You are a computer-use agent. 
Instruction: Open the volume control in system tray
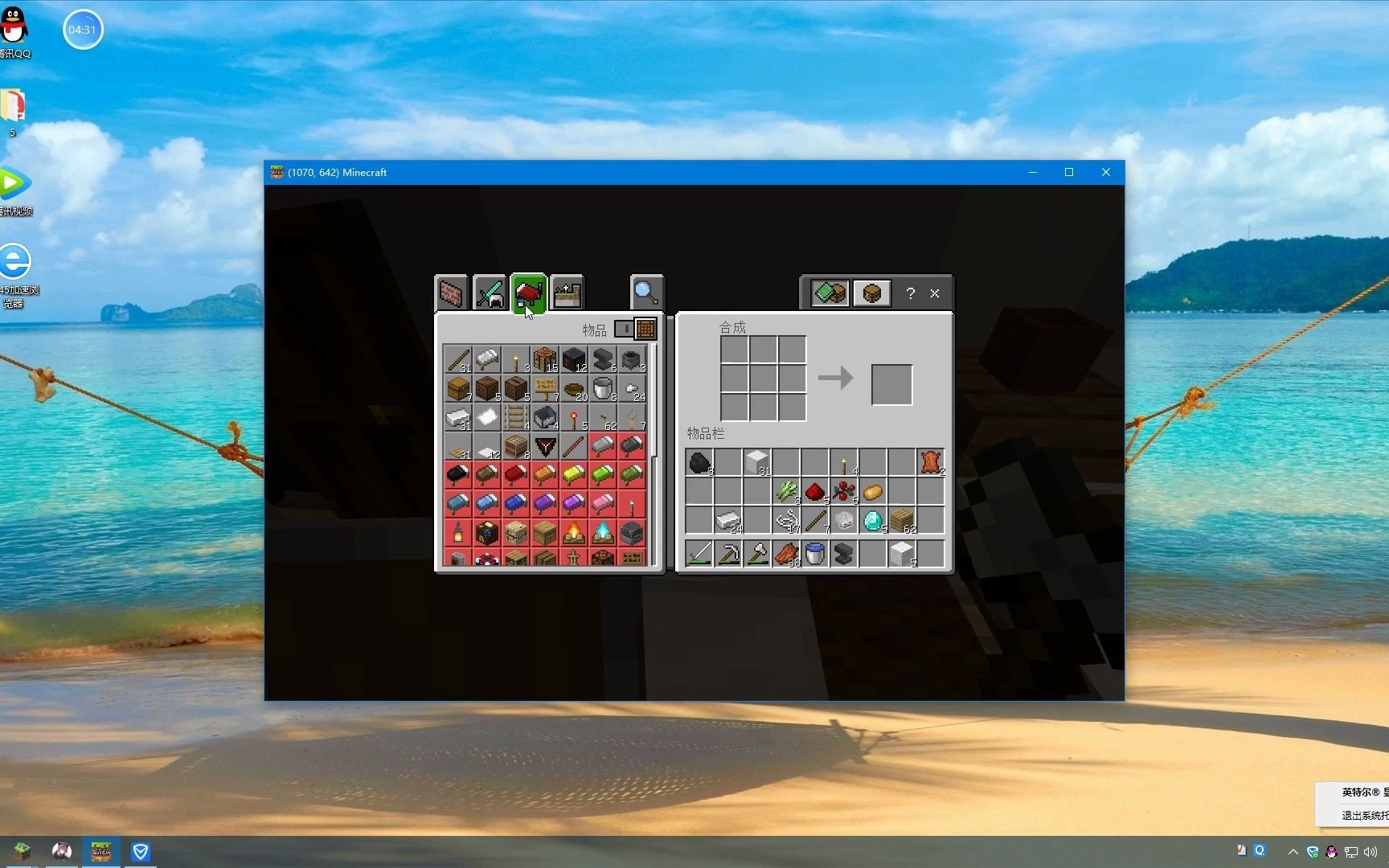pos(1370,852)
